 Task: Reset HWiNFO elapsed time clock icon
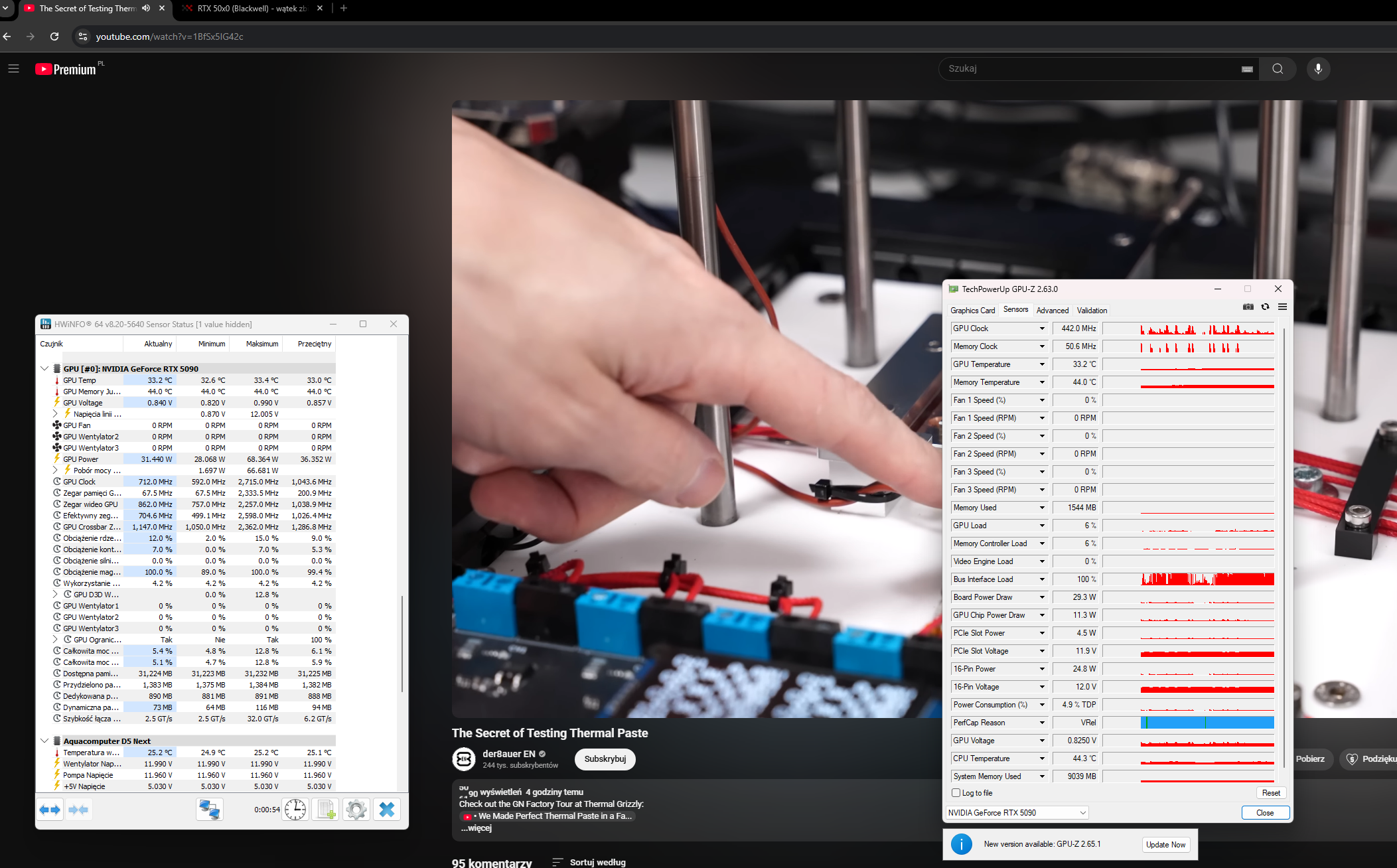pyautogui.click(x=295, y=810)
